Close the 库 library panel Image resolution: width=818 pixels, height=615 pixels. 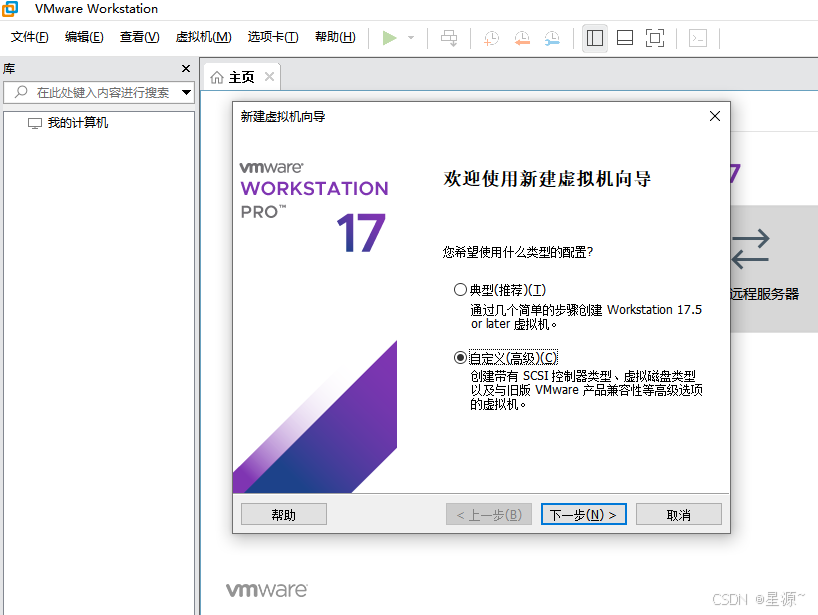(x=186, y=68)
